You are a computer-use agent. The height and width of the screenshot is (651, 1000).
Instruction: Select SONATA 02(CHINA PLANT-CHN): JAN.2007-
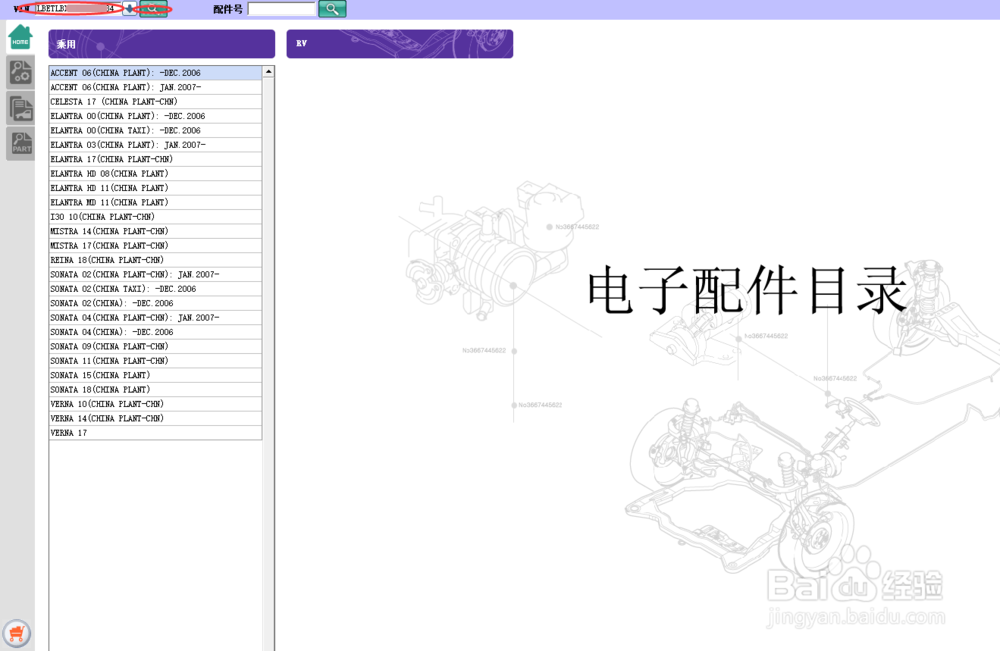[x=155, y=274]
